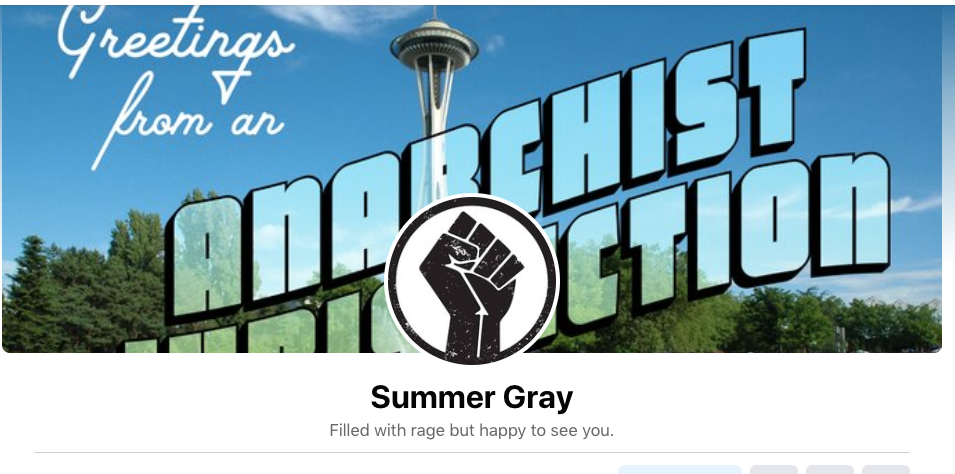
Task: Click the final letter T of ANARCHIST
Action: click(774, 91)
